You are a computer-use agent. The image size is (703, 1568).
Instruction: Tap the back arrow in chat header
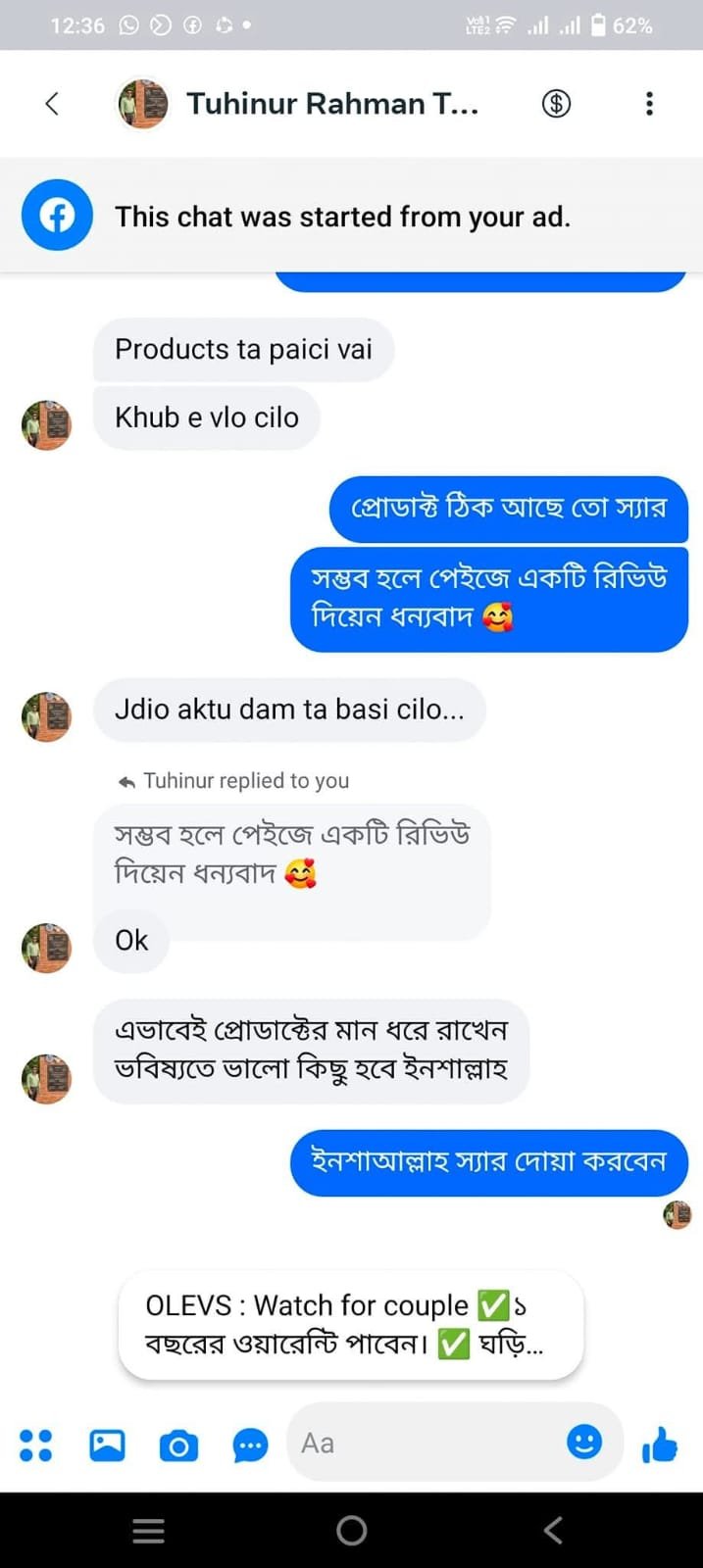(52, 104)
